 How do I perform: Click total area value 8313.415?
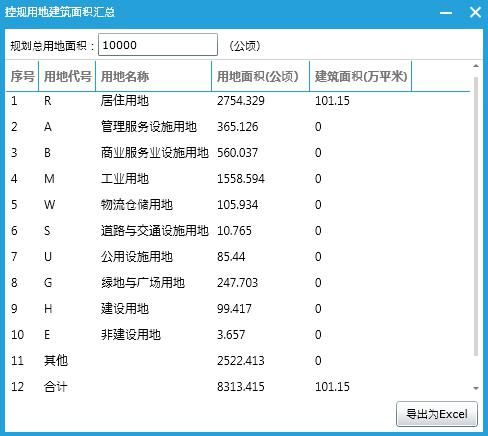[x=241, y=387]
